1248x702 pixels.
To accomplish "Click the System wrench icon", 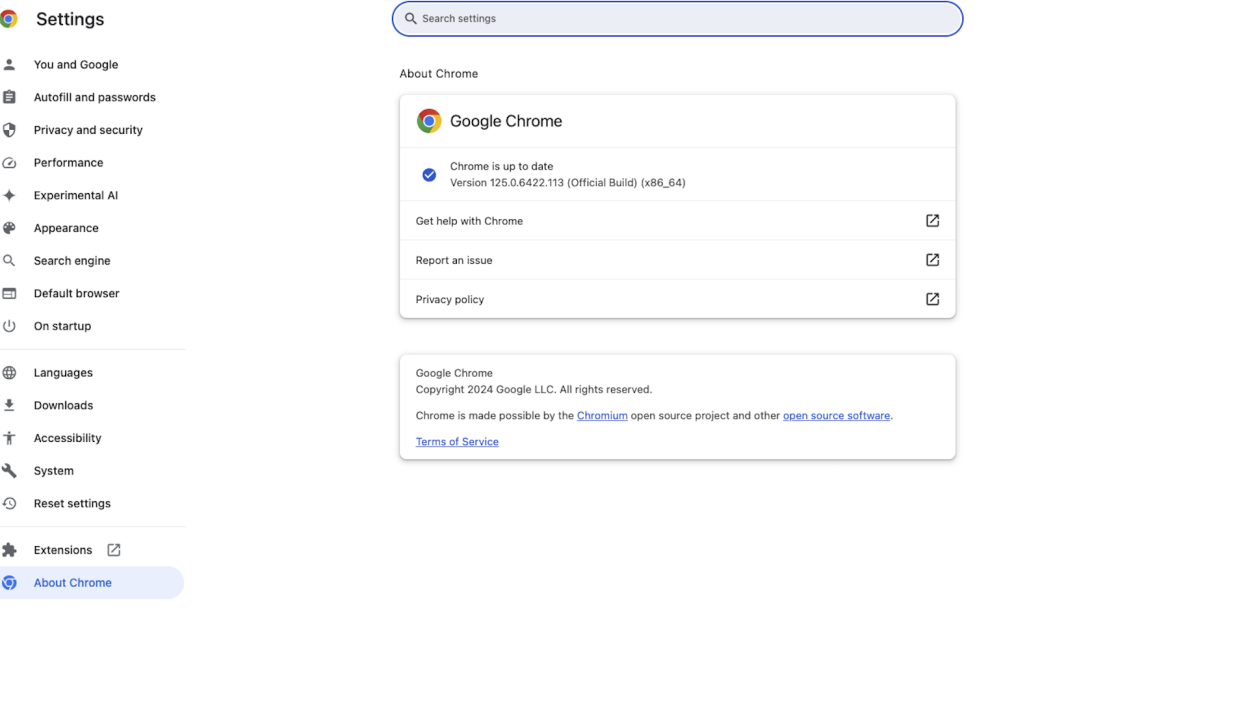I will tap(10, 471).
